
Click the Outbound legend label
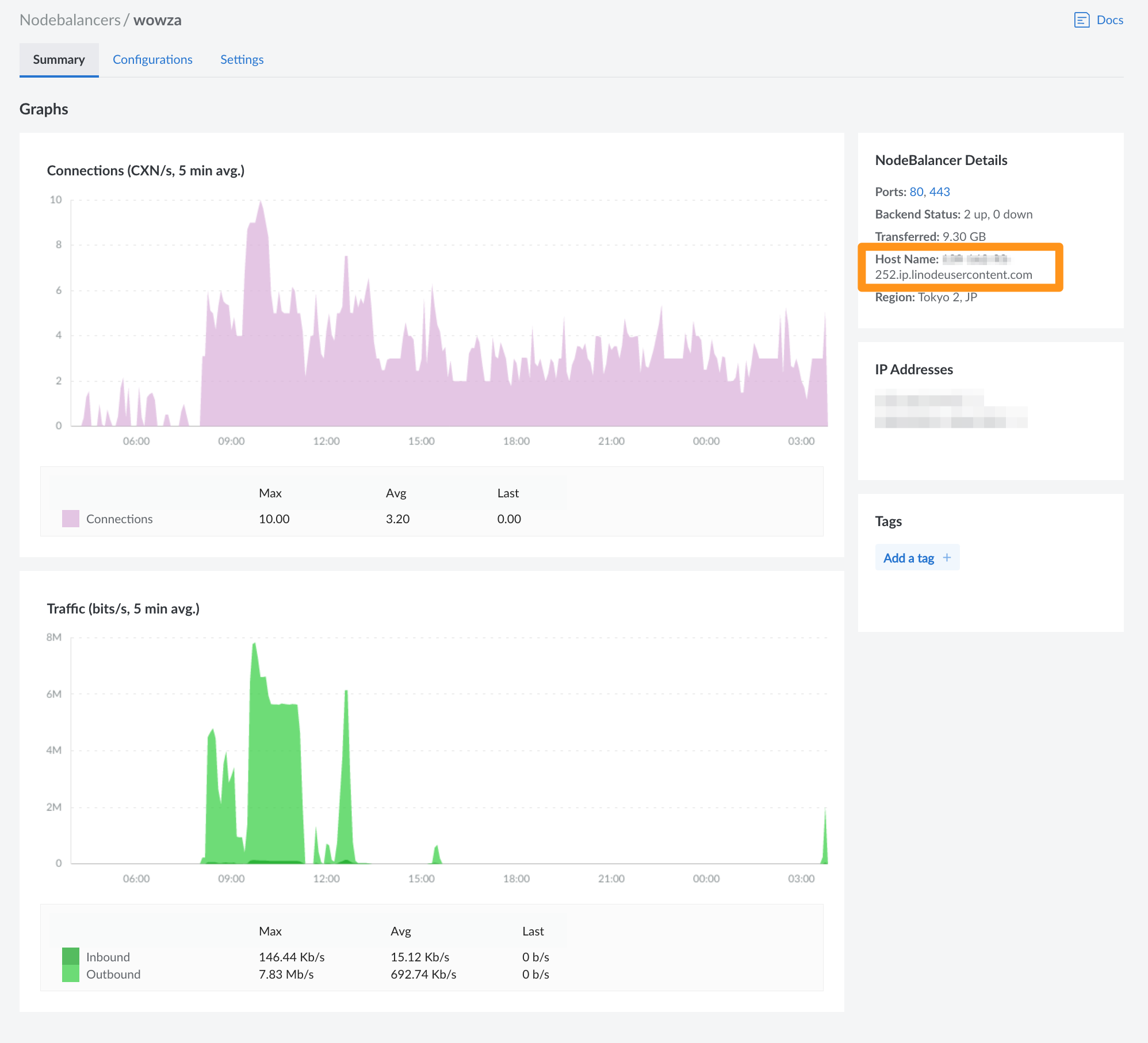[x=113, y=975]
